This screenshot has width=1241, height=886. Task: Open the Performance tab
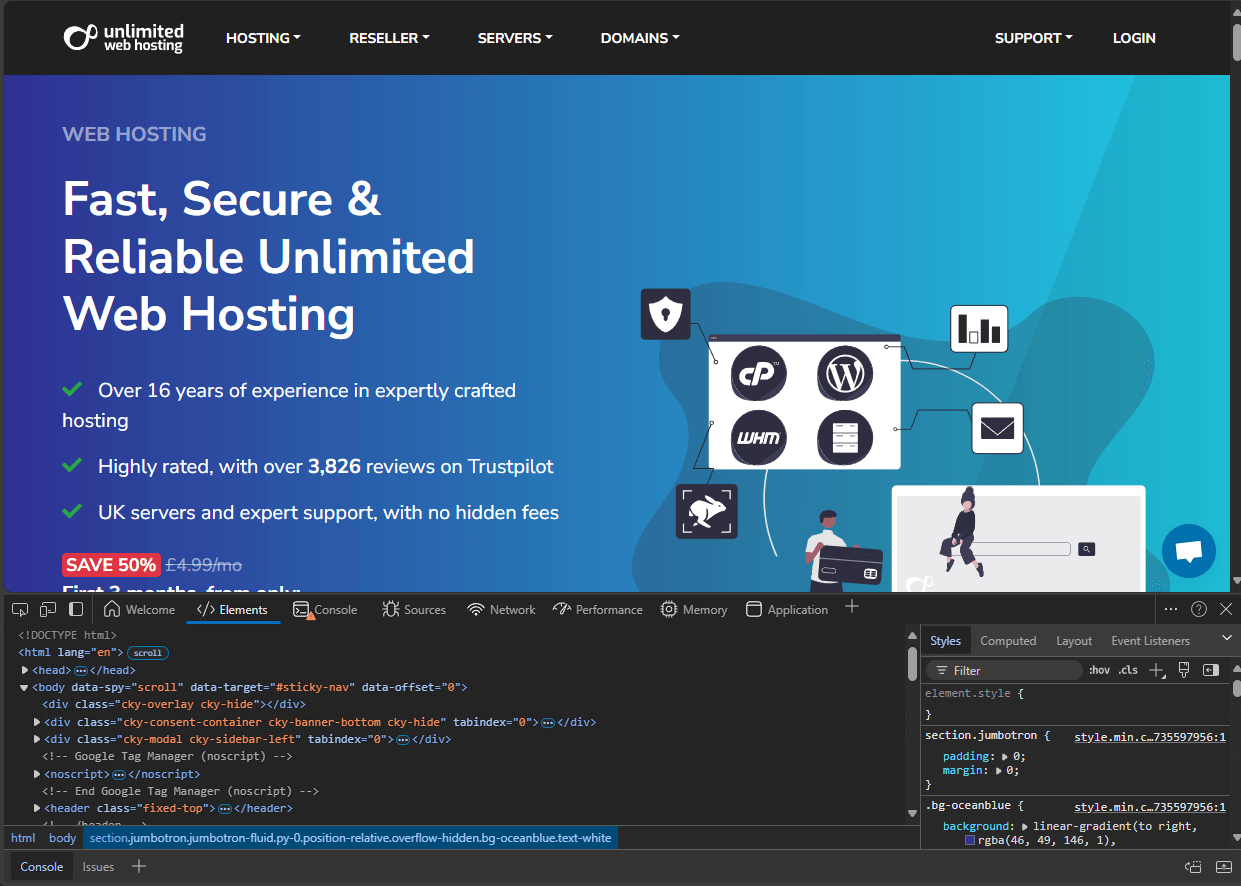[x=598, y=609]
